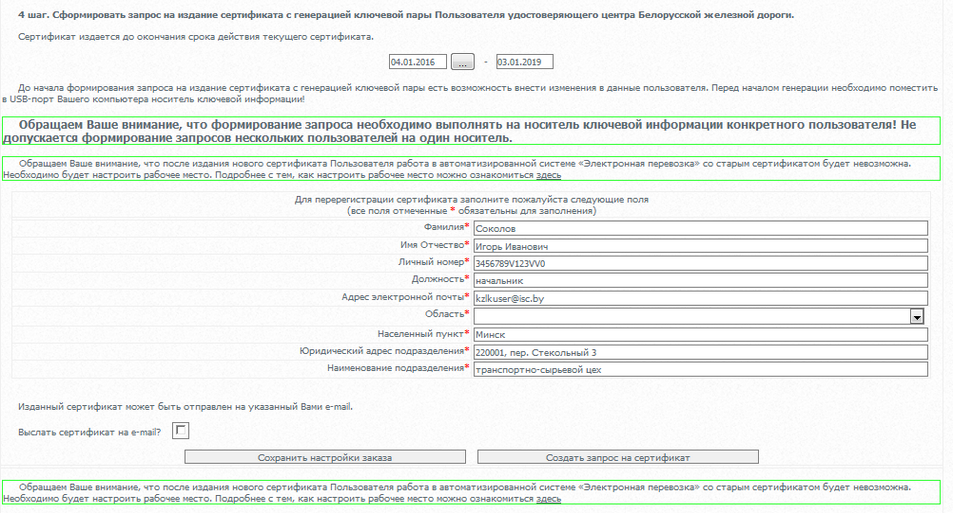This screenshot has width=953, height=513.
Task: Open the upper здесь setup link
Action: (x=548, y=175)
